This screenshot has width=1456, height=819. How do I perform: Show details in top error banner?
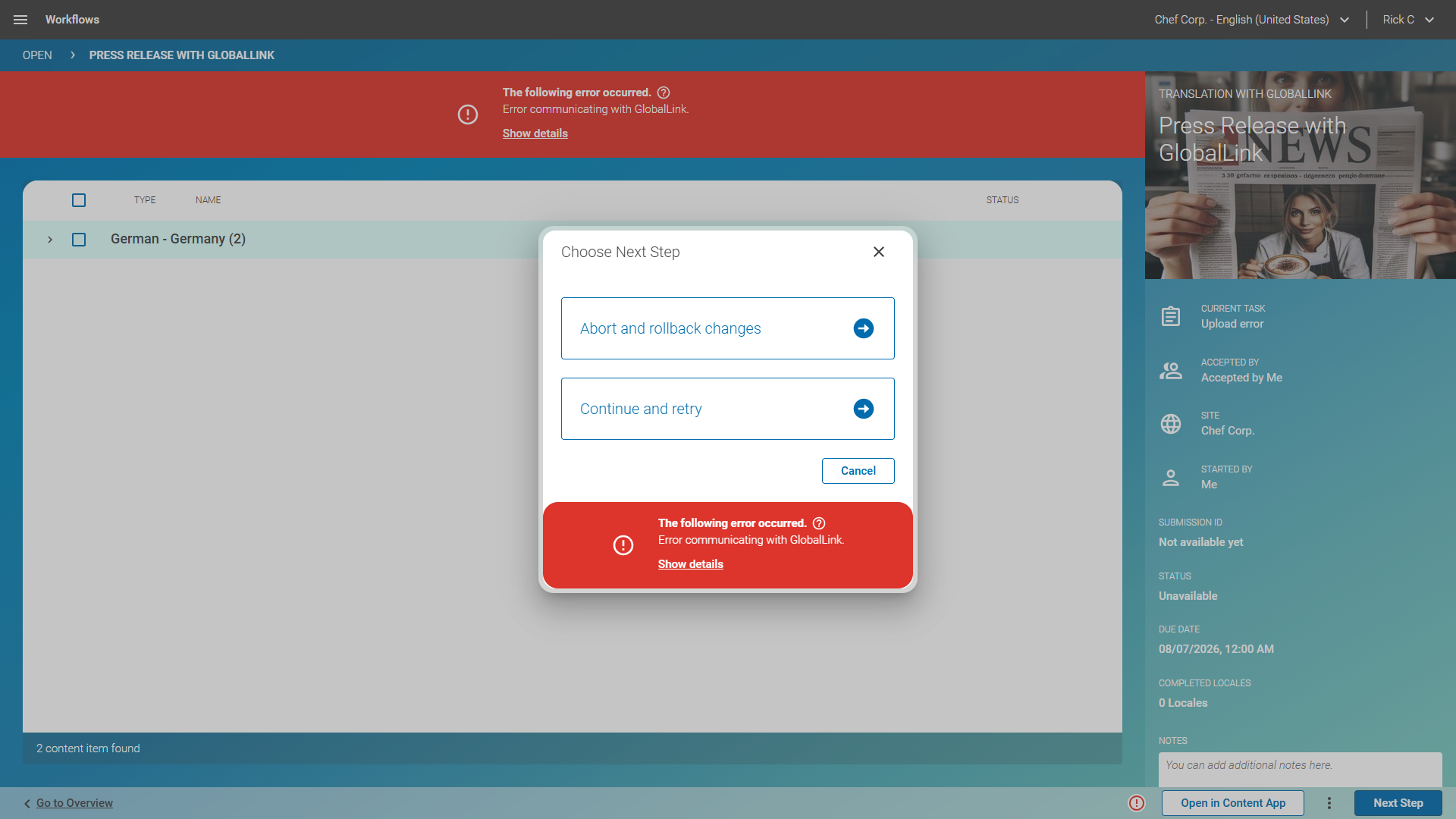pos(535,133)
